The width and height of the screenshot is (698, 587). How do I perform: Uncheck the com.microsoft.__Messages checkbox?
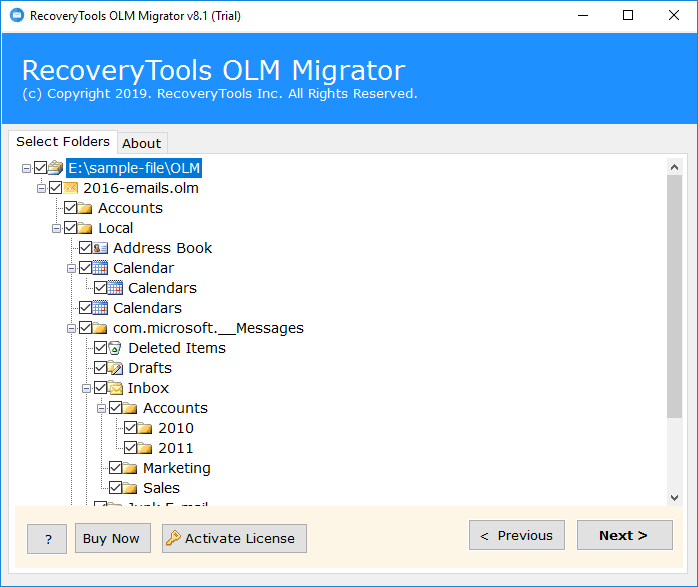tap(85, 328)
